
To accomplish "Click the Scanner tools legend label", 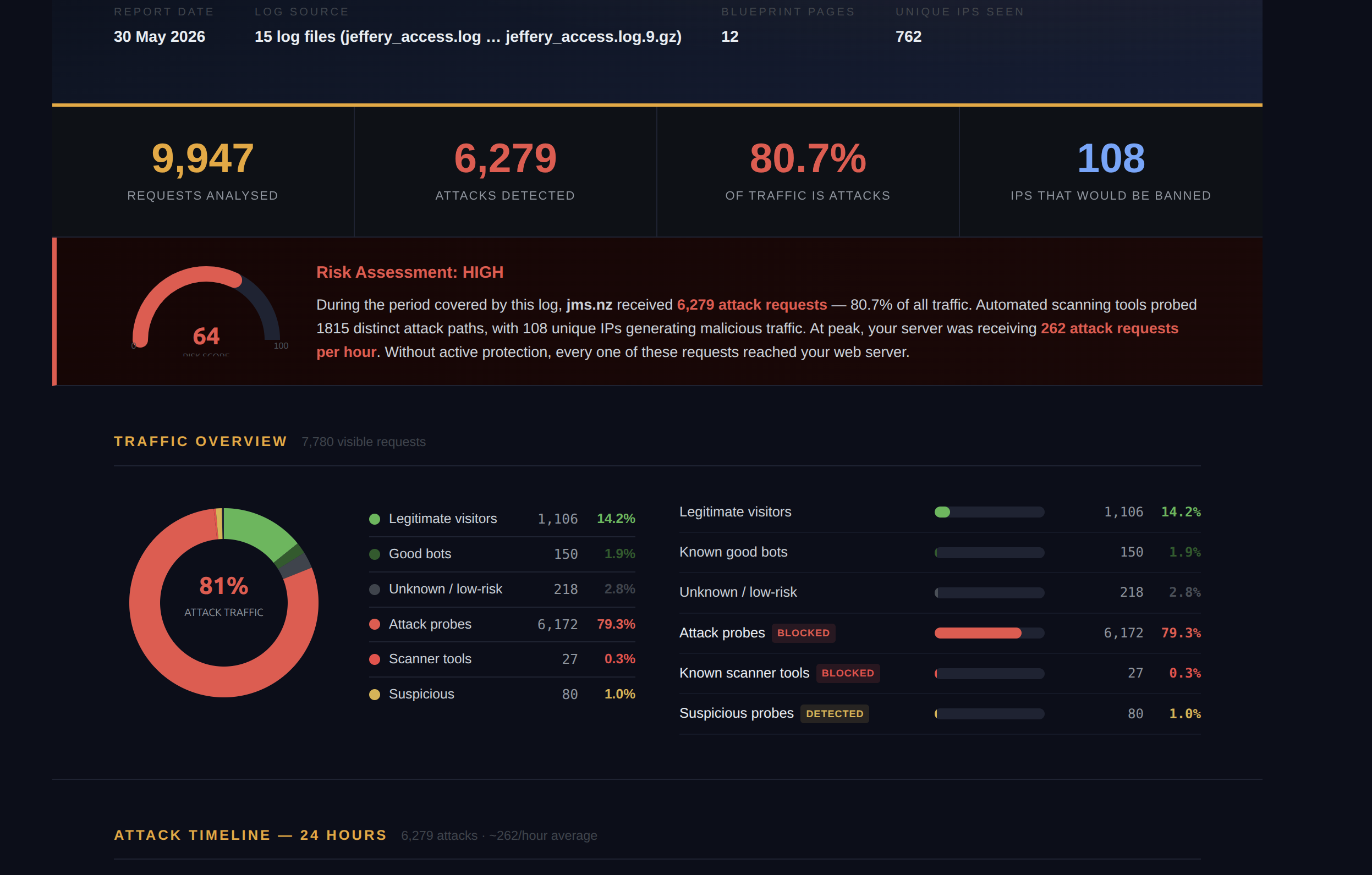I will click(x=430, y=659).
